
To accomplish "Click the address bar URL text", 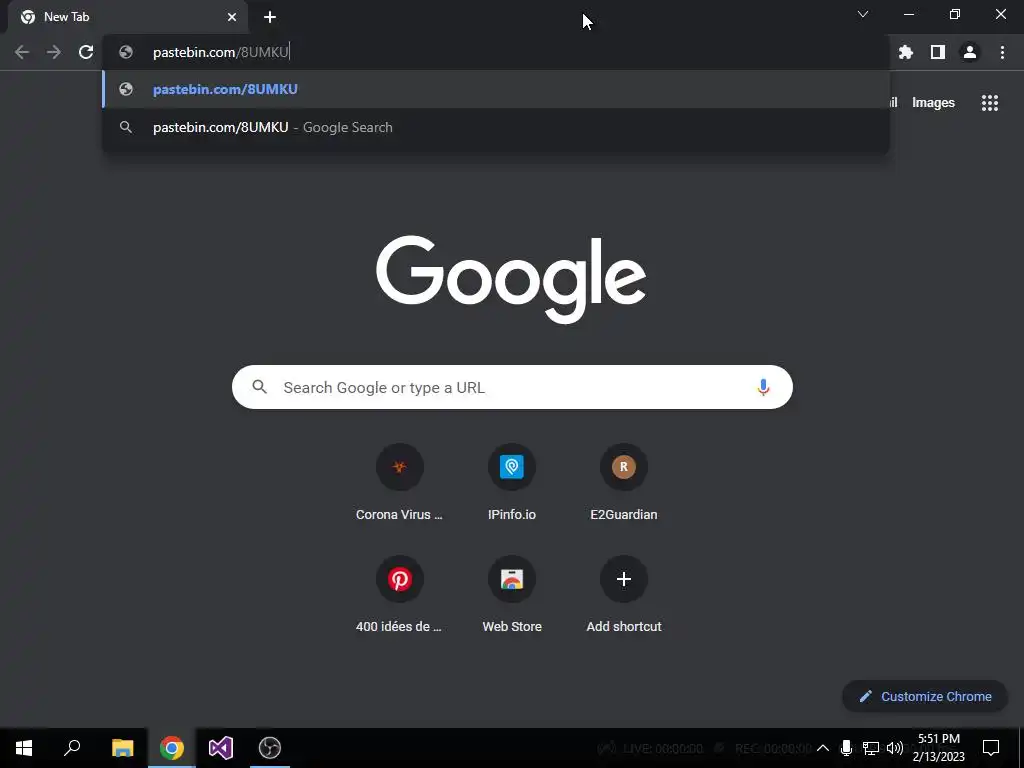I will click(x=221, y=52).
